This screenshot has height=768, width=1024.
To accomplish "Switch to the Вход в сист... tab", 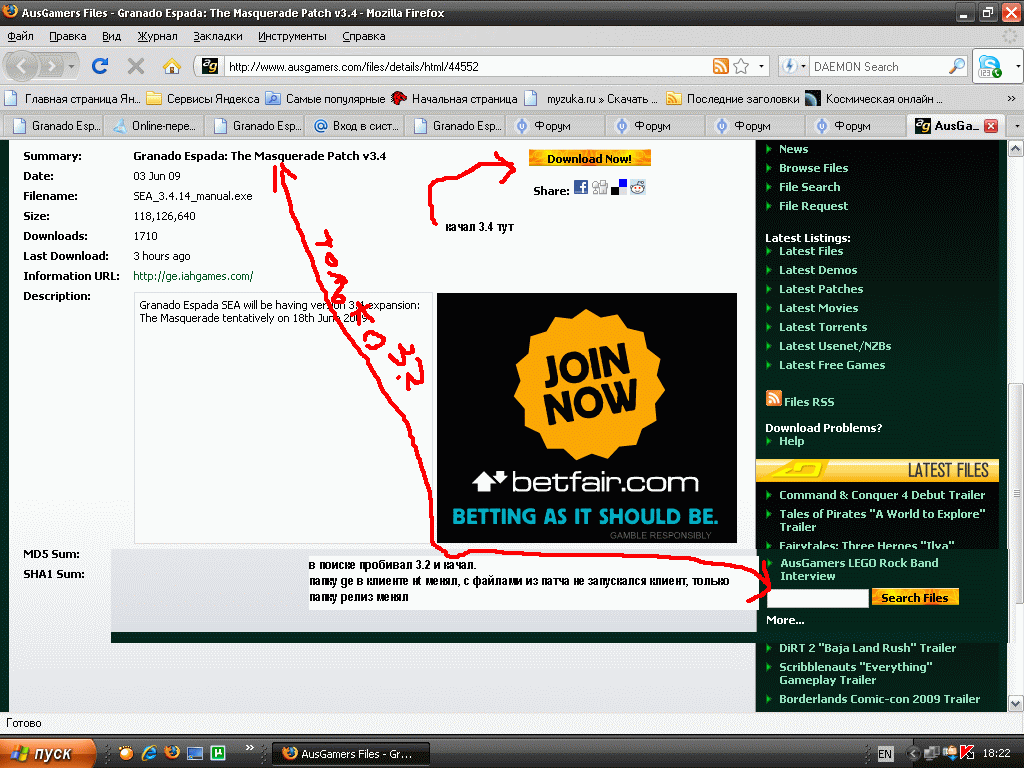I will 356,126.
